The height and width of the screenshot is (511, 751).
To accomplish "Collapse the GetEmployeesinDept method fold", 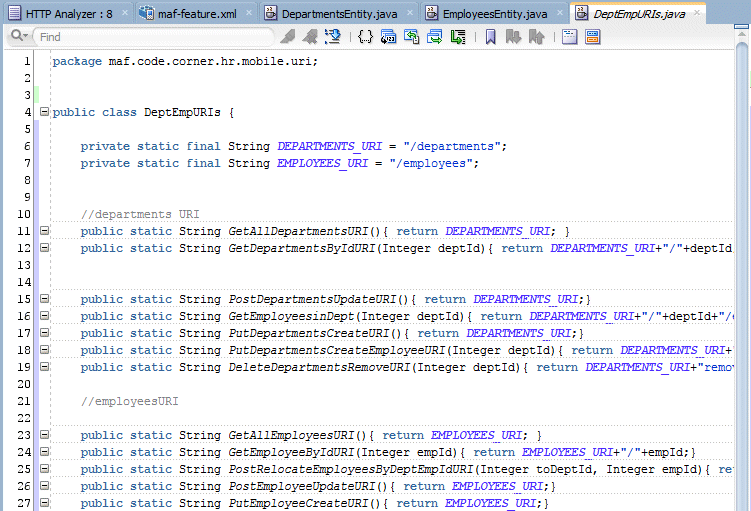I will 44,316.
